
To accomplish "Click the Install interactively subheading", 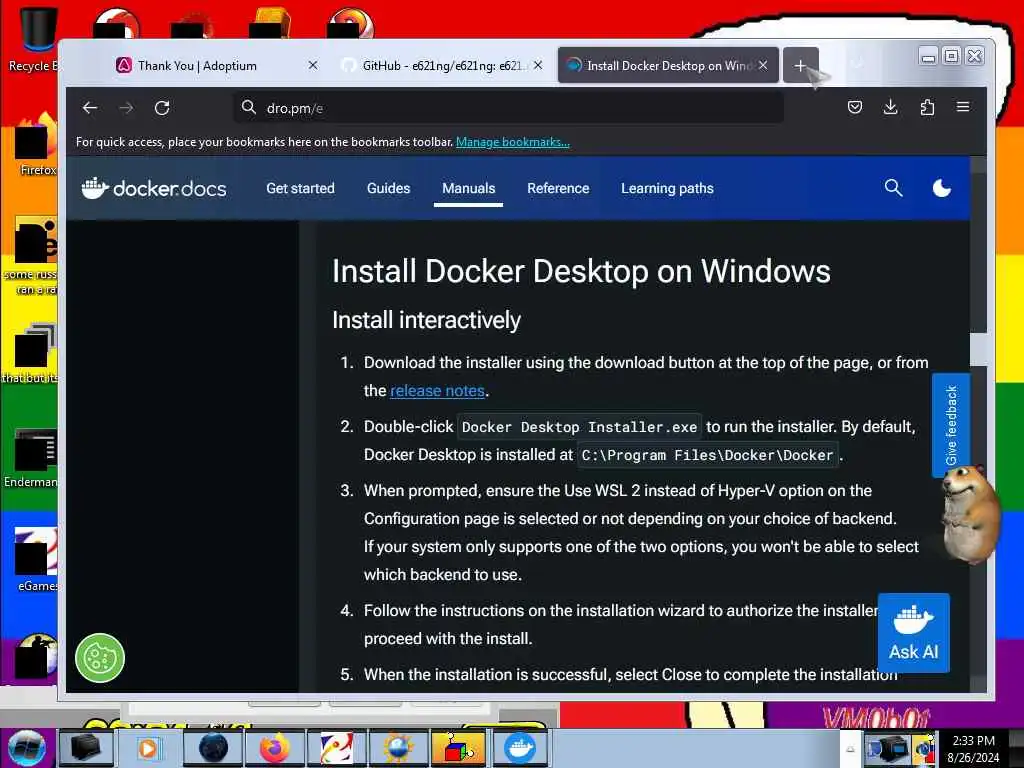I will click(426, 320).
